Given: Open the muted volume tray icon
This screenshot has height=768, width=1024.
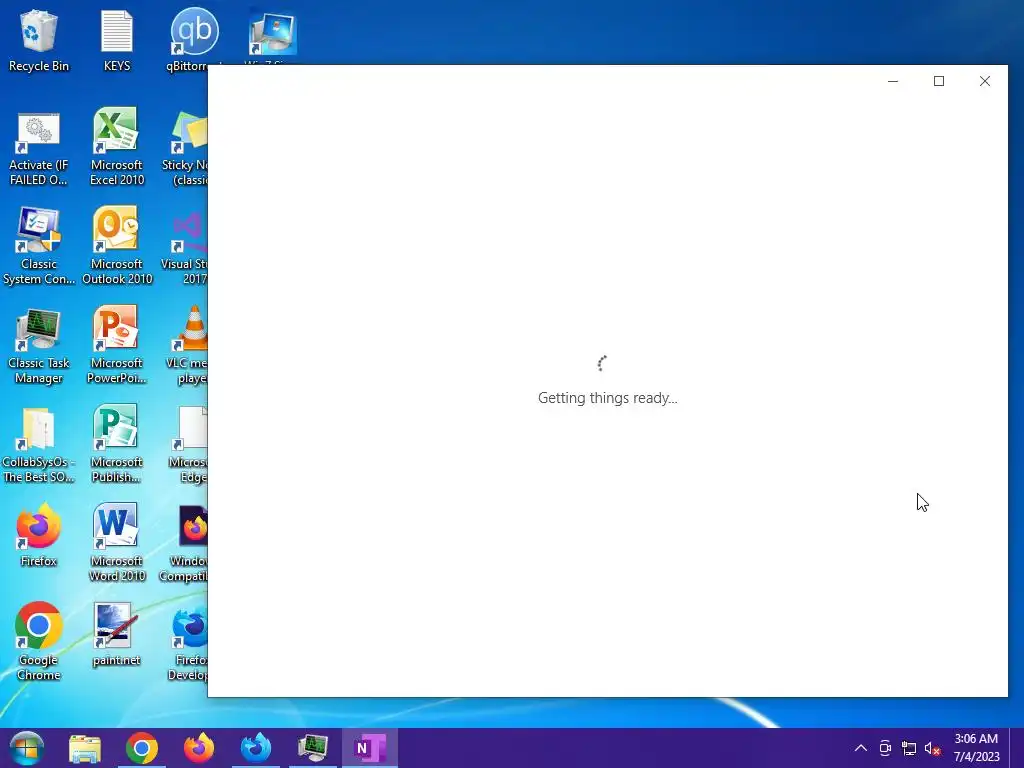Looking at the screenshot, I should [x=933, y=748].
